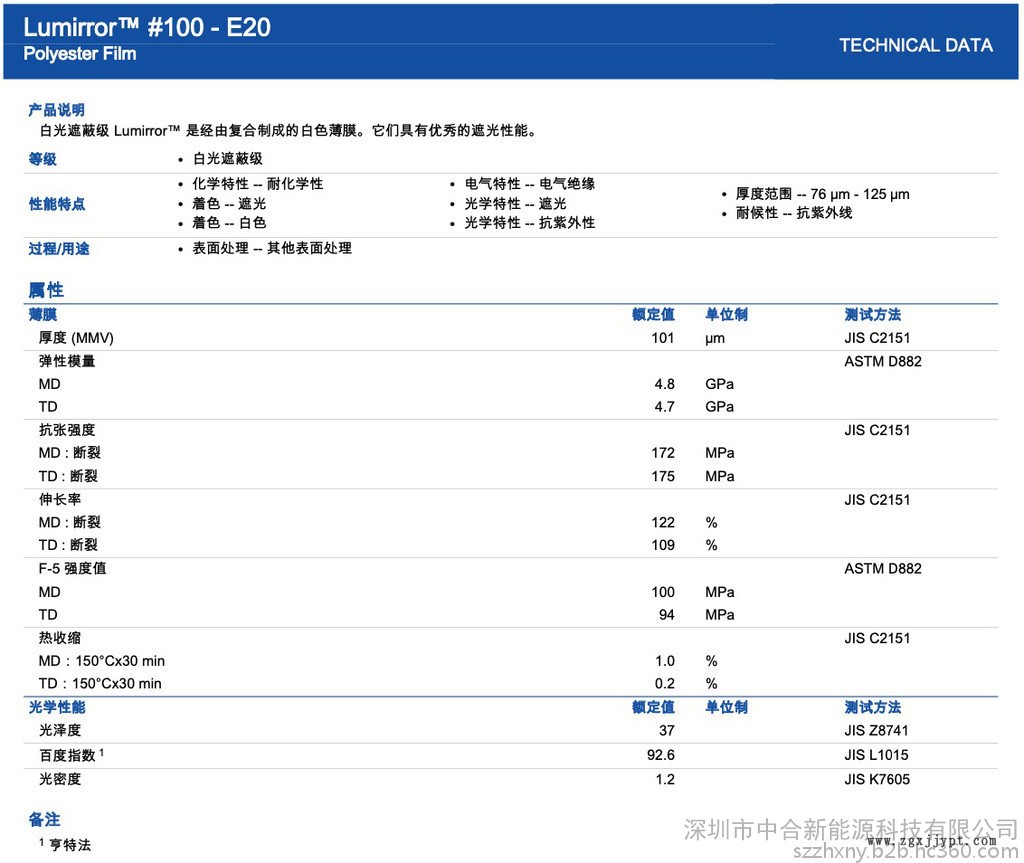Select the 备注 section heading

44,820
